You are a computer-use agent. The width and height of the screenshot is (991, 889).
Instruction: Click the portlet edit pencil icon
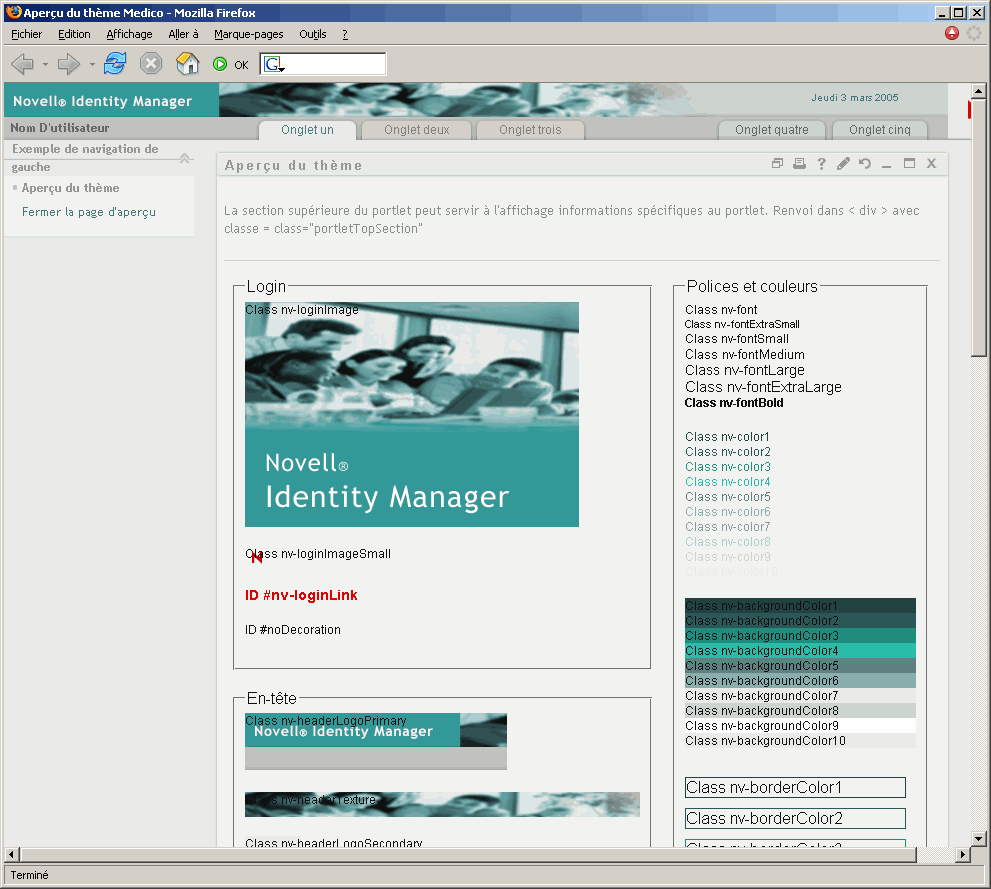pyautogui.click(x=843, y=164)
